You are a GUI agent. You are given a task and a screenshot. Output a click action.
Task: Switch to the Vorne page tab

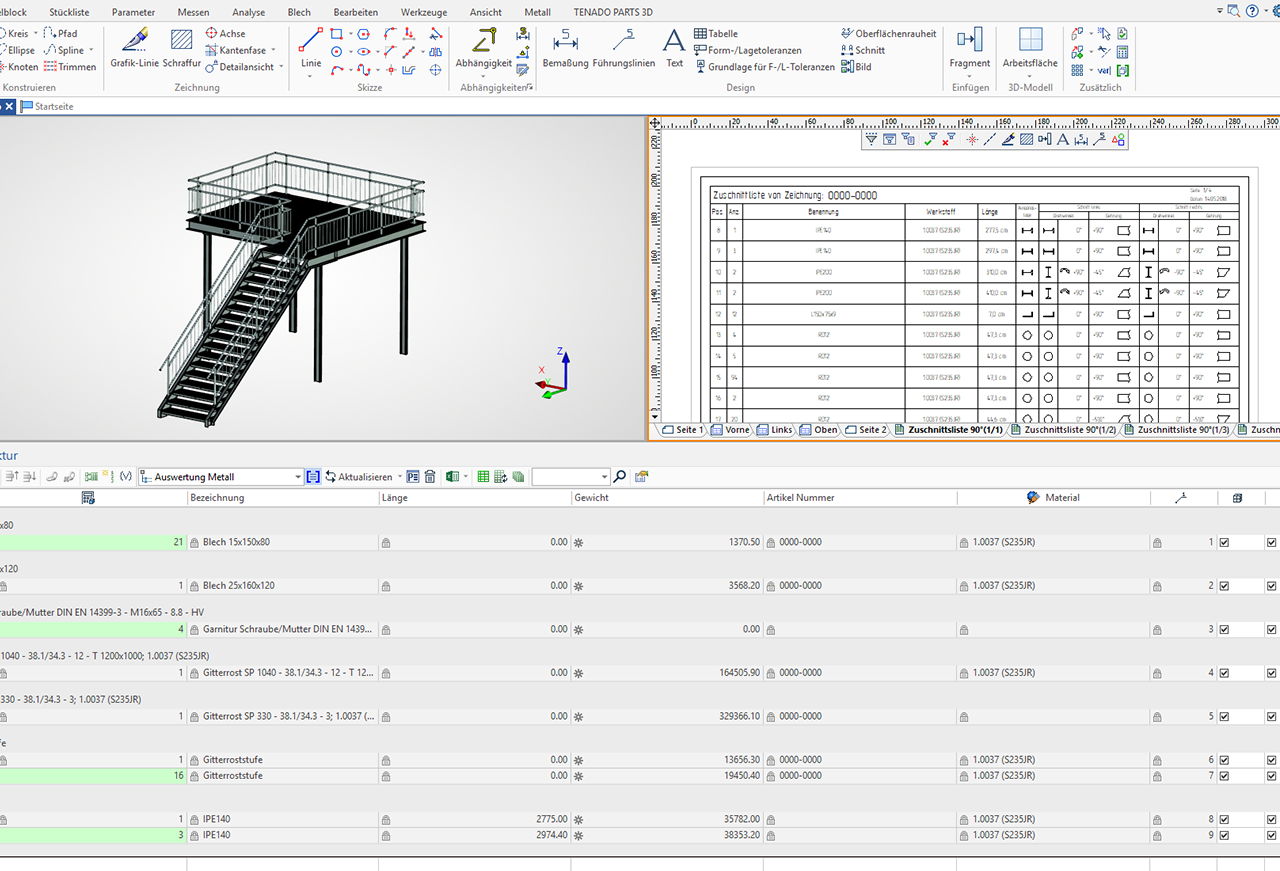[729, 430]
